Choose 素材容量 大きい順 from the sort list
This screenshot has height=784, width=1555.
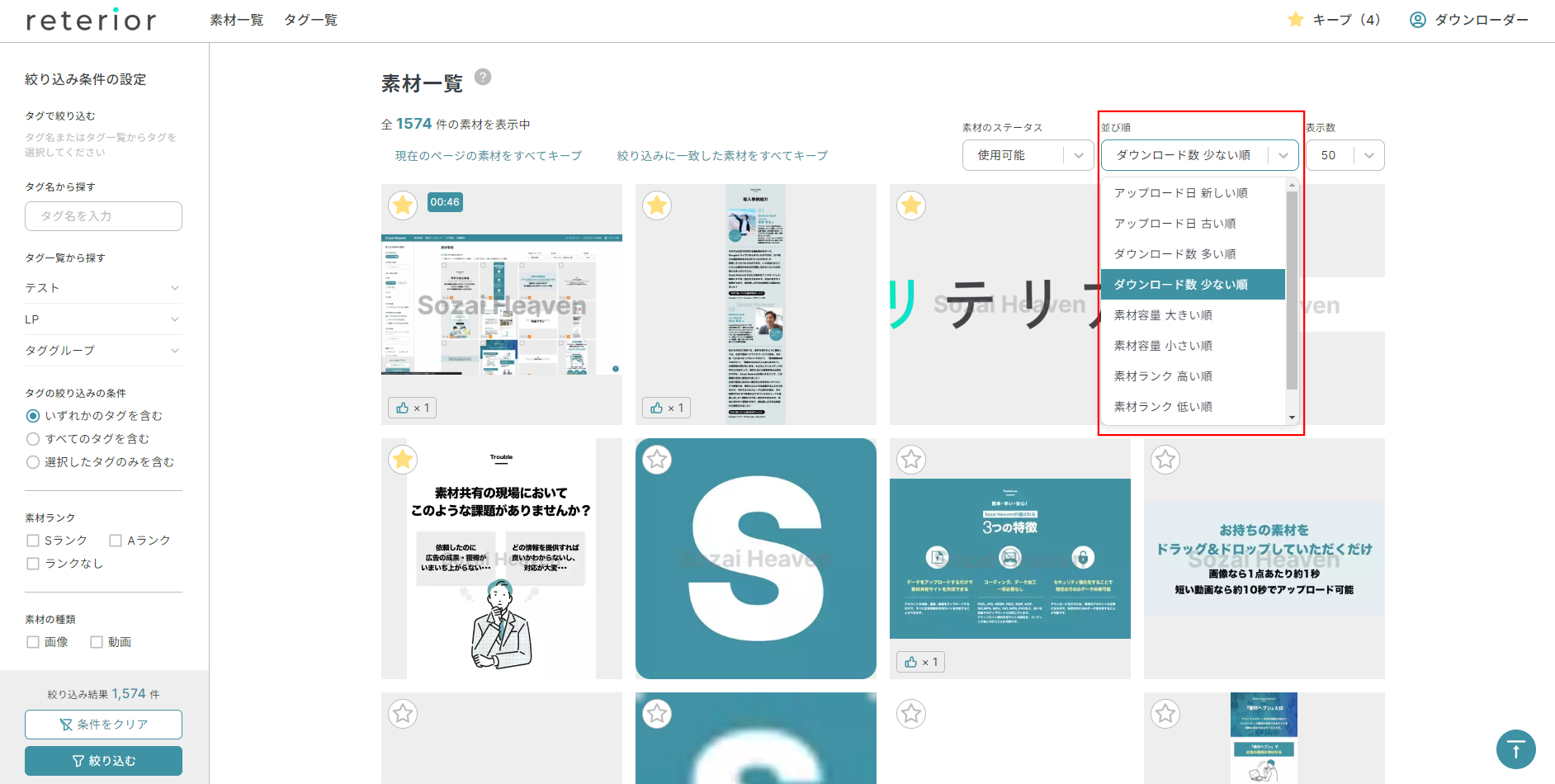click(x=1193, y=315)
